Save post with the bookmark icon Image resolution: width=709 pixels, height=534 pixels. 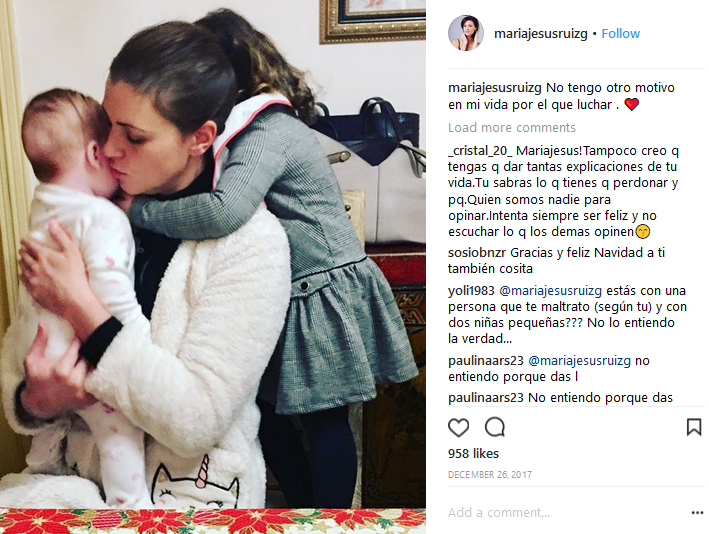click(694, 427)
